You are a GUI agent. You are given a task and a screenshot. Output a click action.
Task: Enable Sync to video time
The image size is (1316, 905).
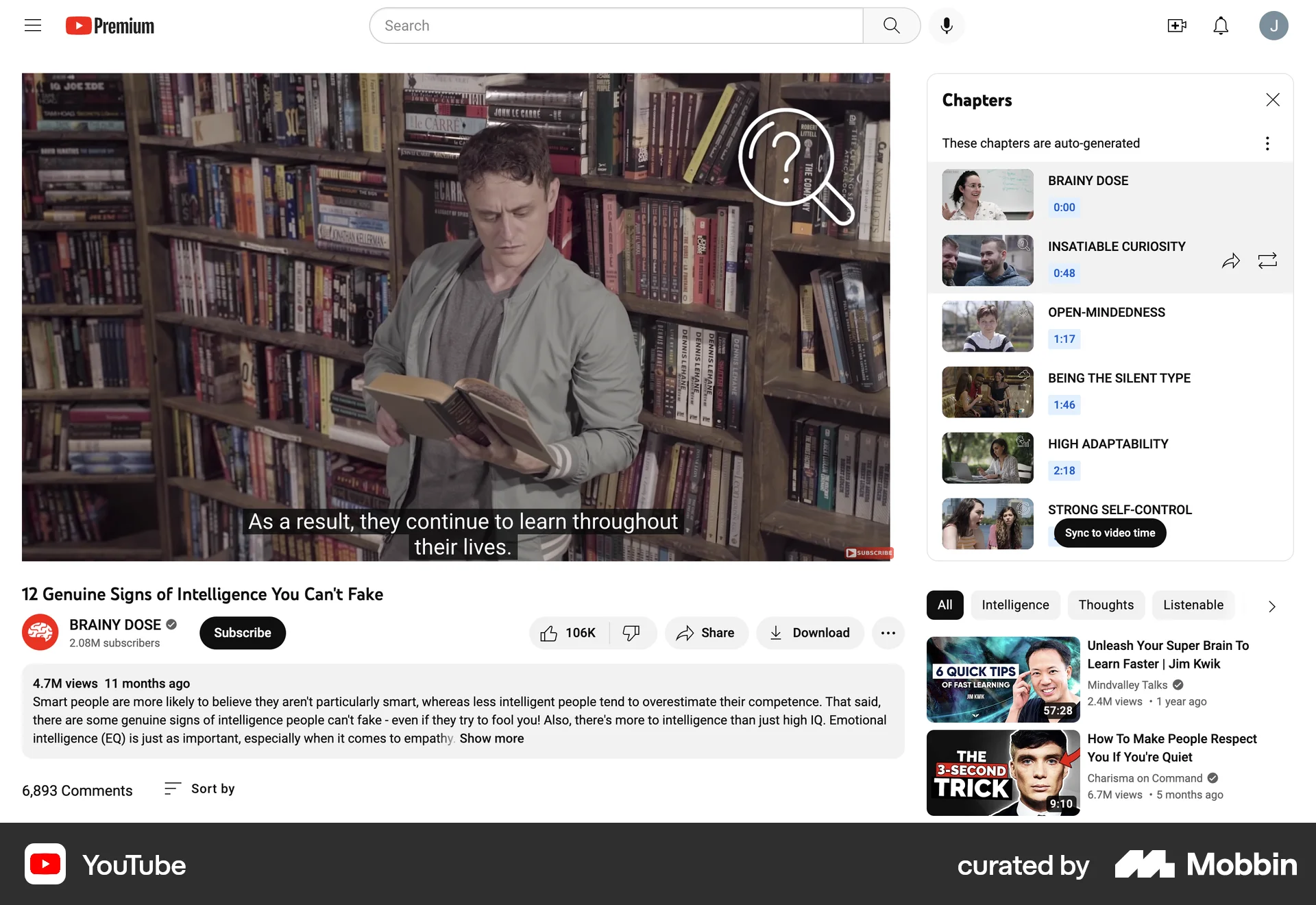pyautogui.click(x=1108, y=533)
